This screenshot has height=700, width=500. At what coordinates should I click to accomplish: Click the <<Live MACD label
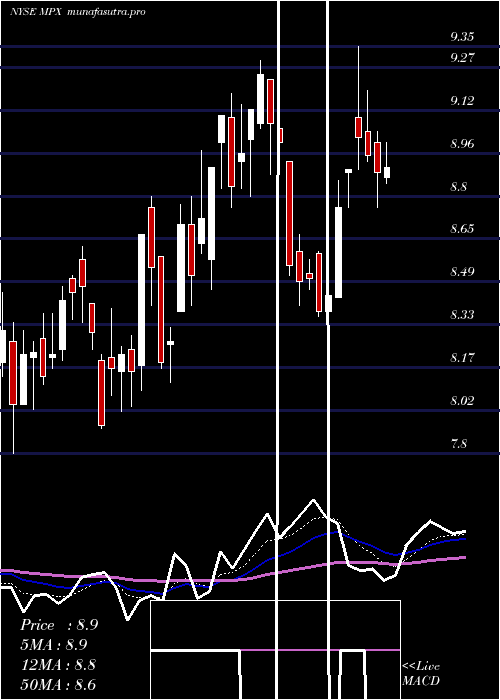coord(421,674)
